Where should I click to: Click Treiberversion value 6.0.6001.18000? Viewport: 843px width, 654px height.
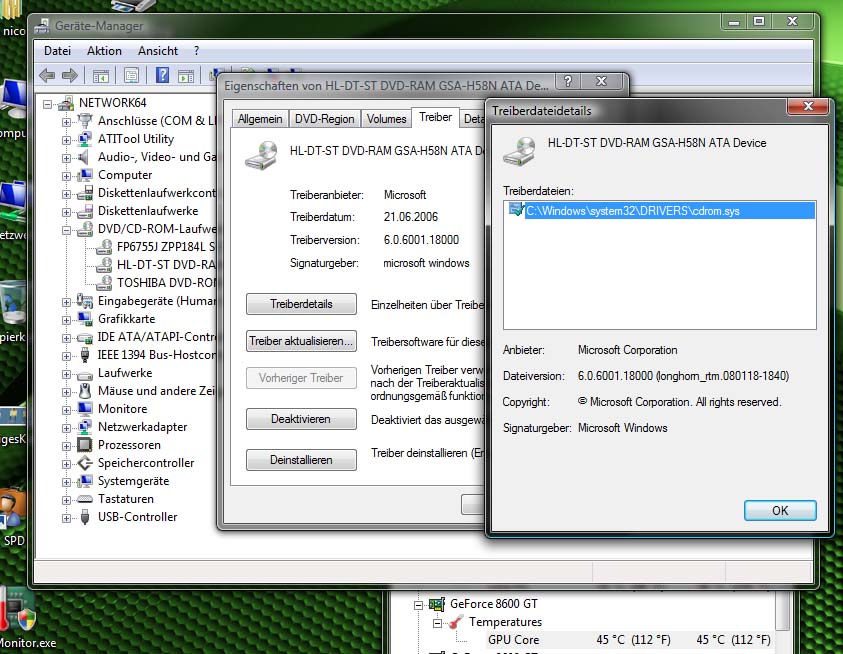[421, 240]
